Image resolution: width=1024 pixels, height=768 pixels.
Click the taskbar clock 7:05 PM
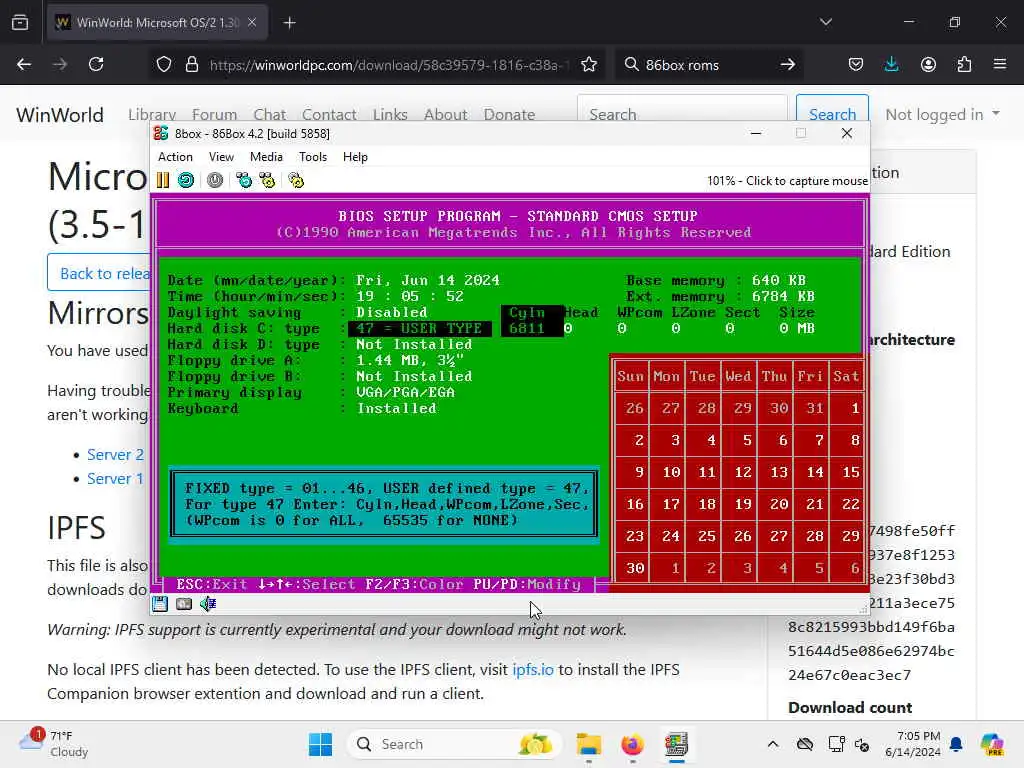[x=913, y=744]
